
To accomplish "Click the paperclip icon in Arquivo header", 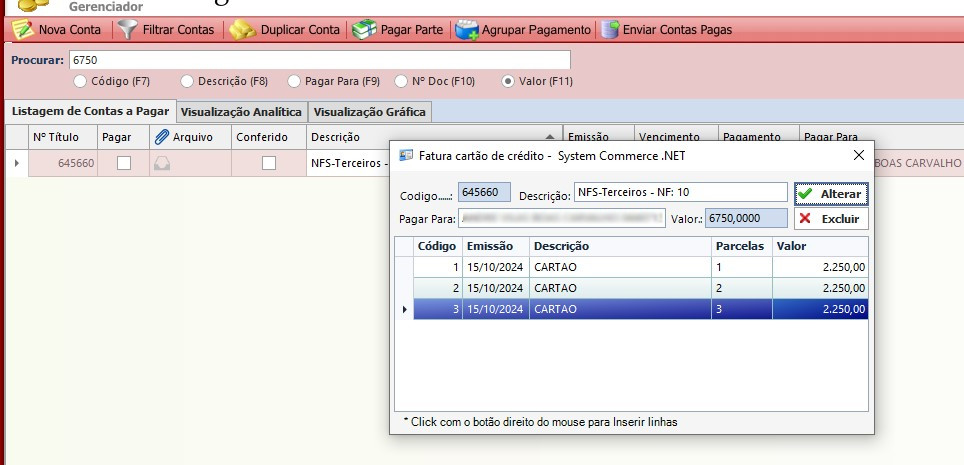I will 162,137.
